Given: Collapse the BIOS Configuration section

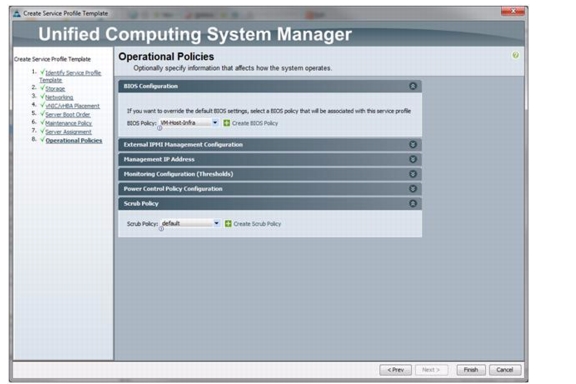Looking at the screenshot, I should click(413, 86).
